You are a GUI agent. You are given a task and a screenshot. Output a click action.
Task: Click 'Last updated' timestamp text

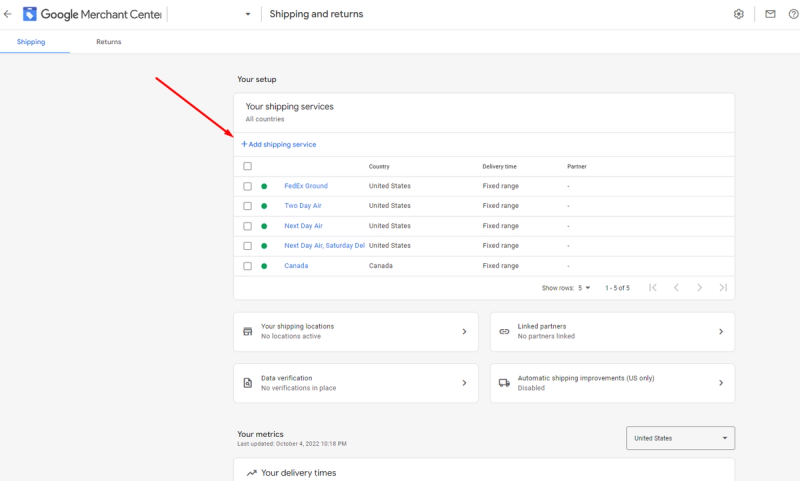pyautogui.click(x=292, y=444)
